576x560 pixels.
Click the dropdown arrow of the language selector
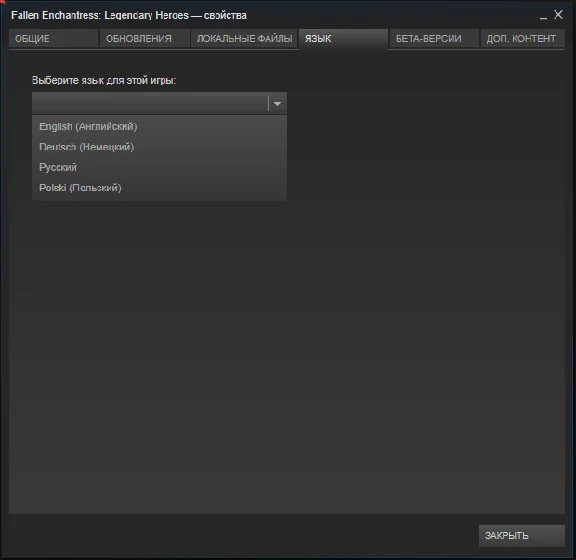tap(277, 104)
